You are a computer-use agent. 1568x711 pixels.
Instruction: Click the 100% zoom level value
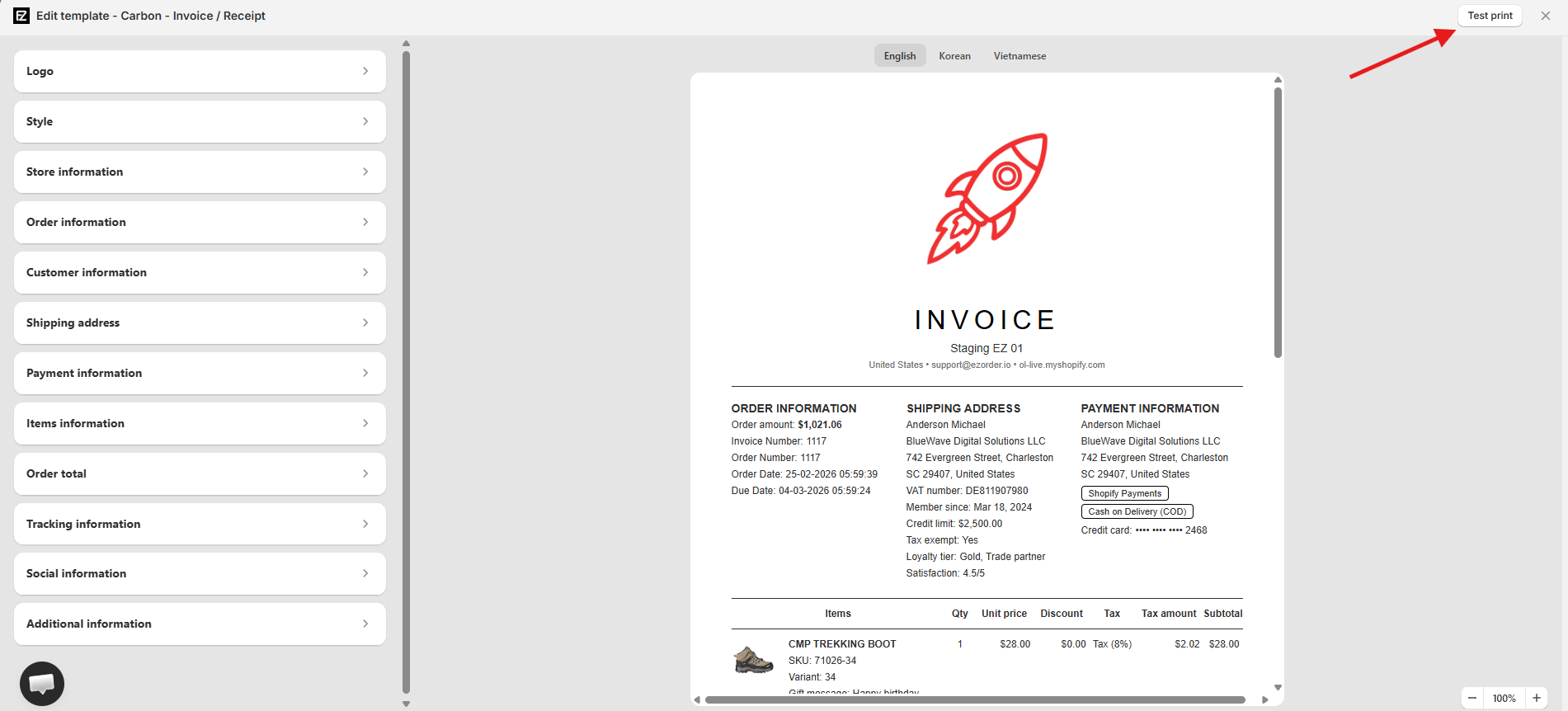1504,698
